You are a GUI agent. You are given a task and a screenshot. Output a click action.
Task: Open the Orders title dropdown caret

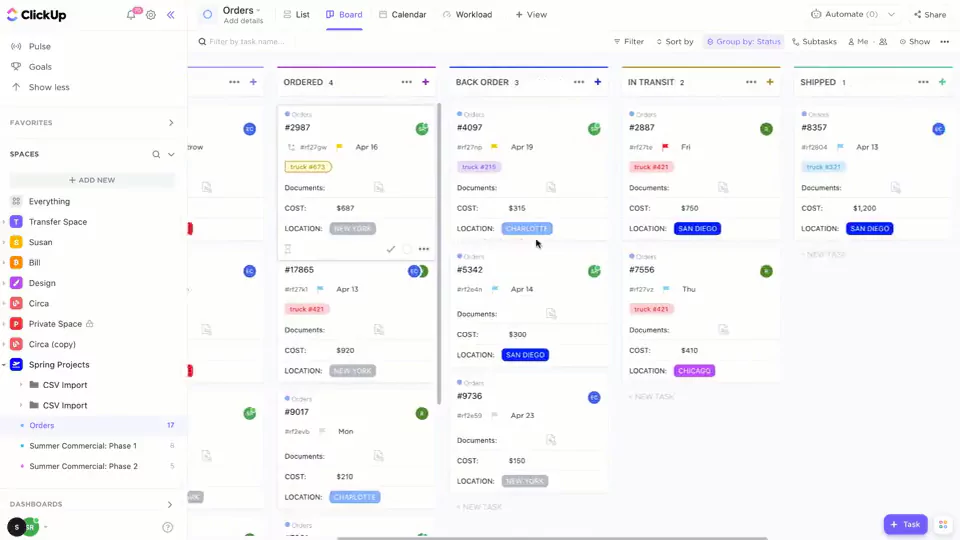tap(258, 10)
